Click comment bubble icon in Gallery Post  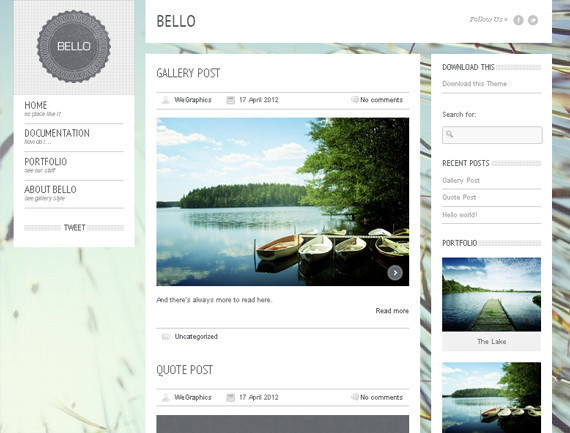[355, 99]
